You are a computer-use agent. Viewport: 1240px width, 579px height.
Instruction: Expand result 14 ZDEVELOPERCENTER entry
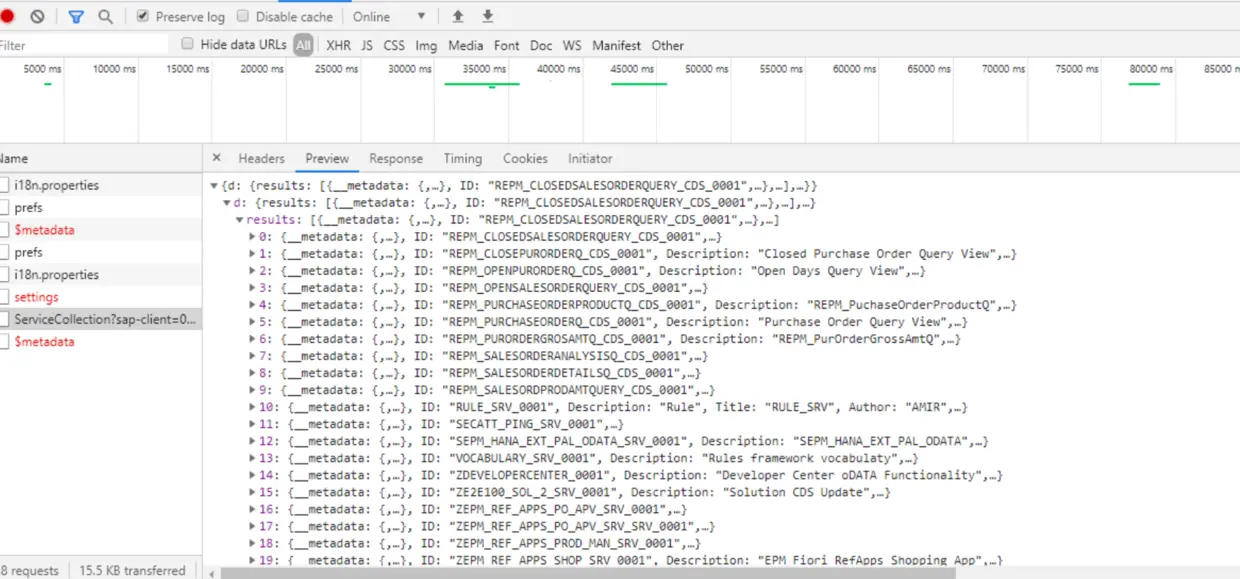pyautogui.click(x=252, y=475)
